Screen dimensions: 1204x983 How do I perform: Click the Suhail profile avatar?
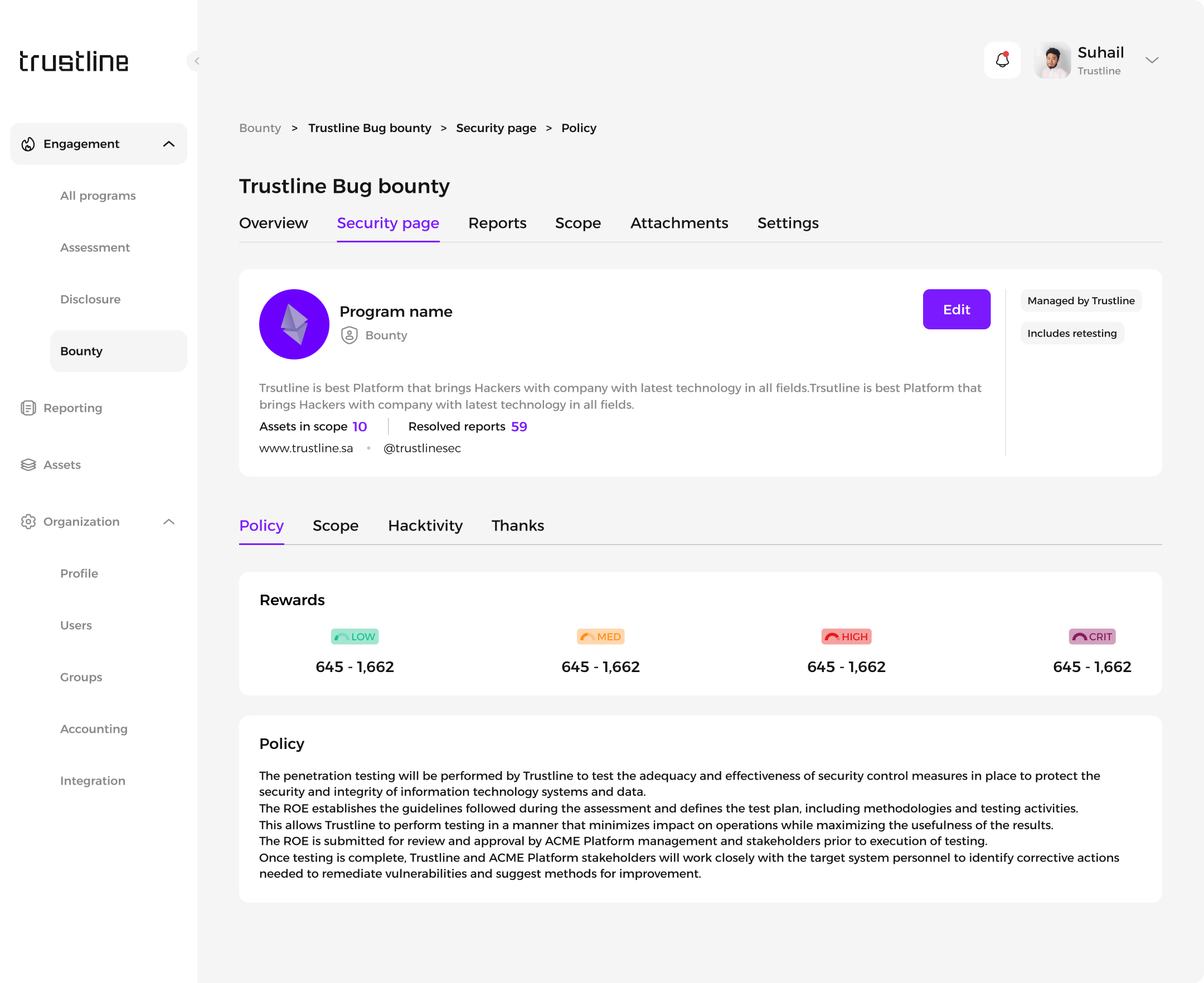[x=1052, y=60]
